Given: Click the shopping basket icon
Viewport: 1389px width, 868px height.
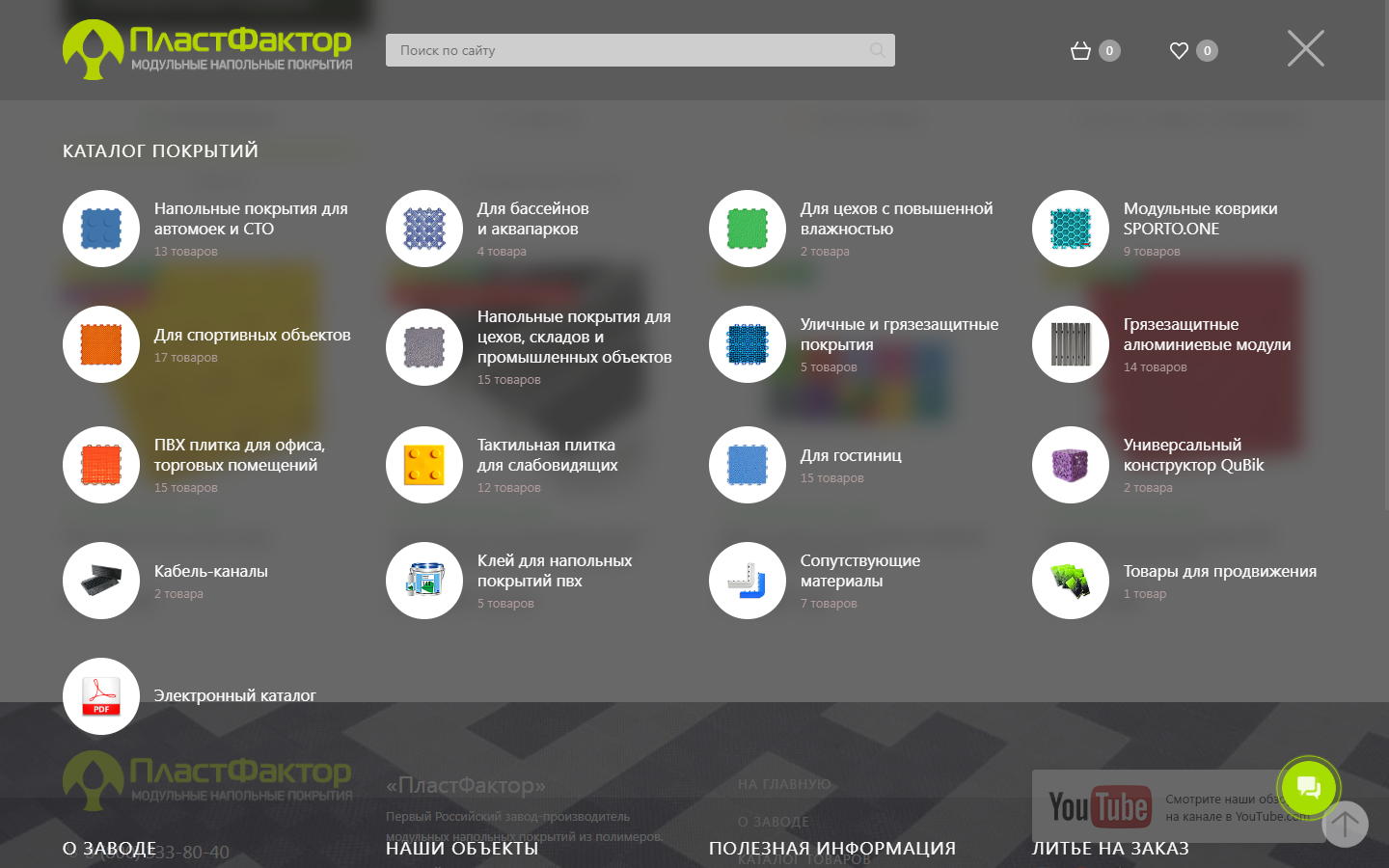Looking at the screenshot, I should point(1080,51).
